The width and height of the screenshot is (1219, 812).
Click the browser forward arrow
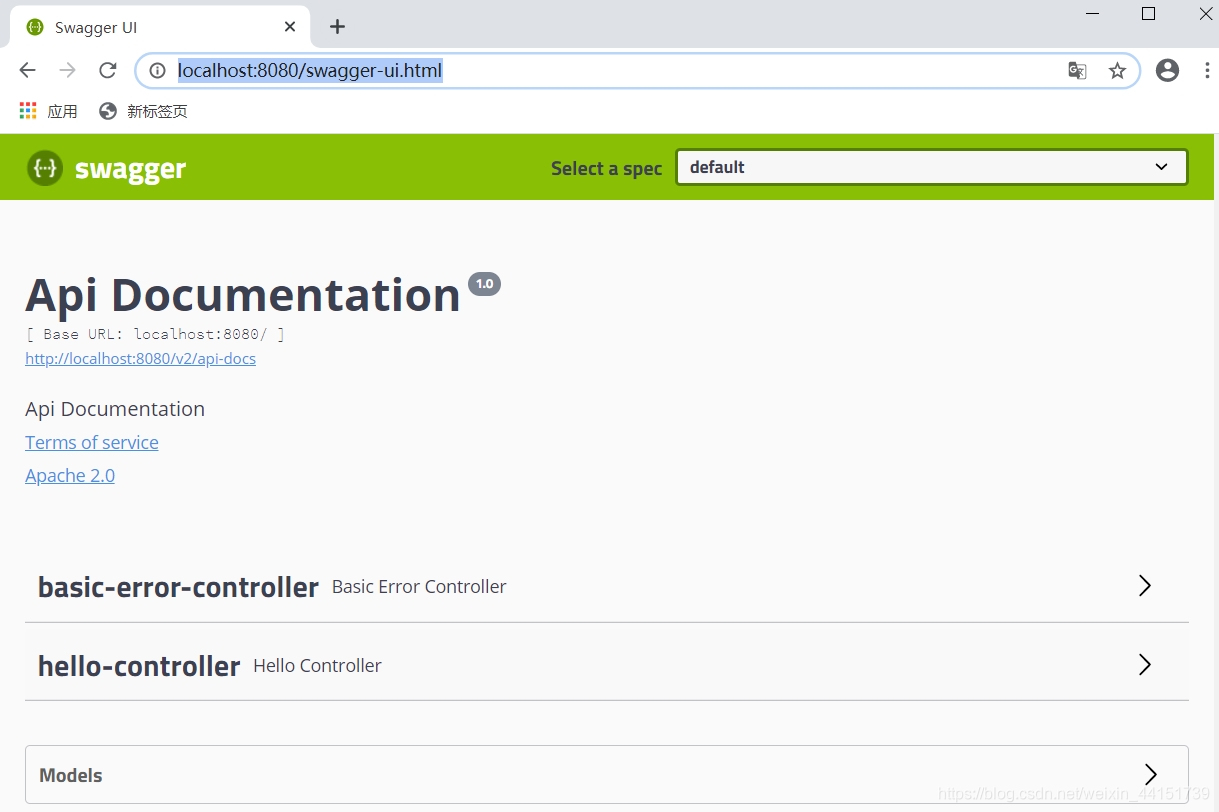click(67, 70)
